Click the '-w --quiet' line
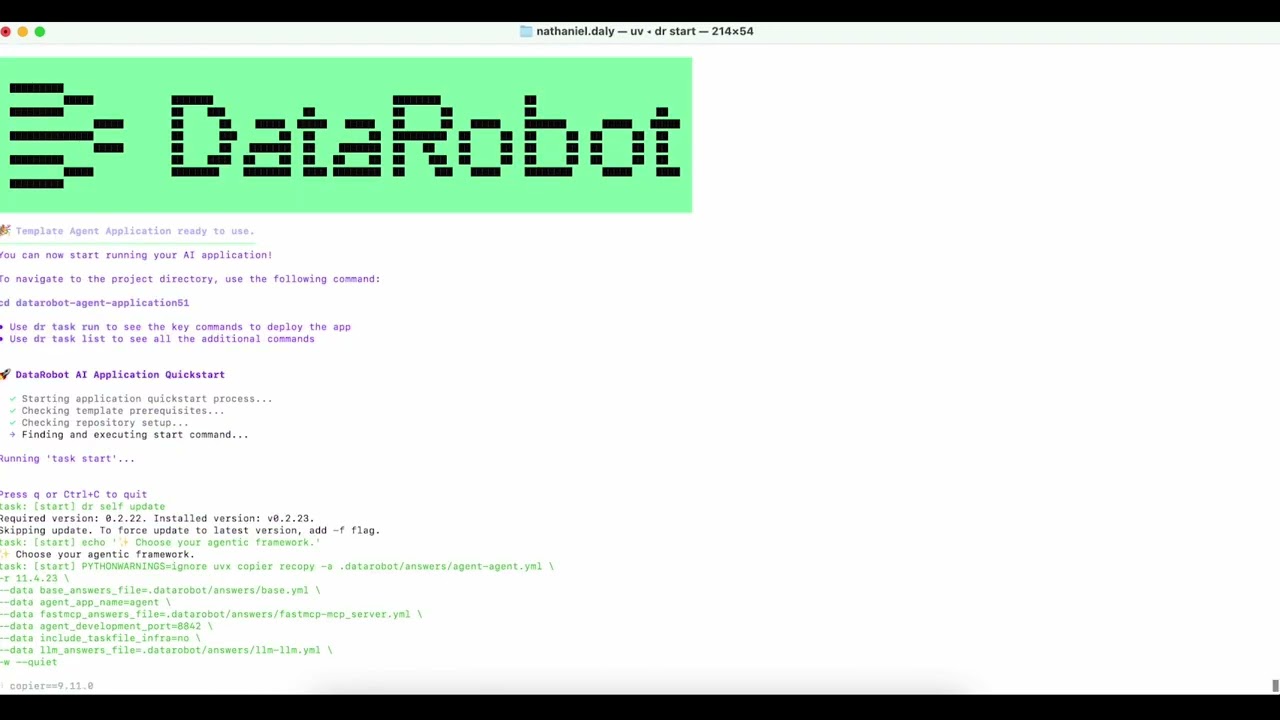Screen dimensions: 1280x720 point(29,663)
